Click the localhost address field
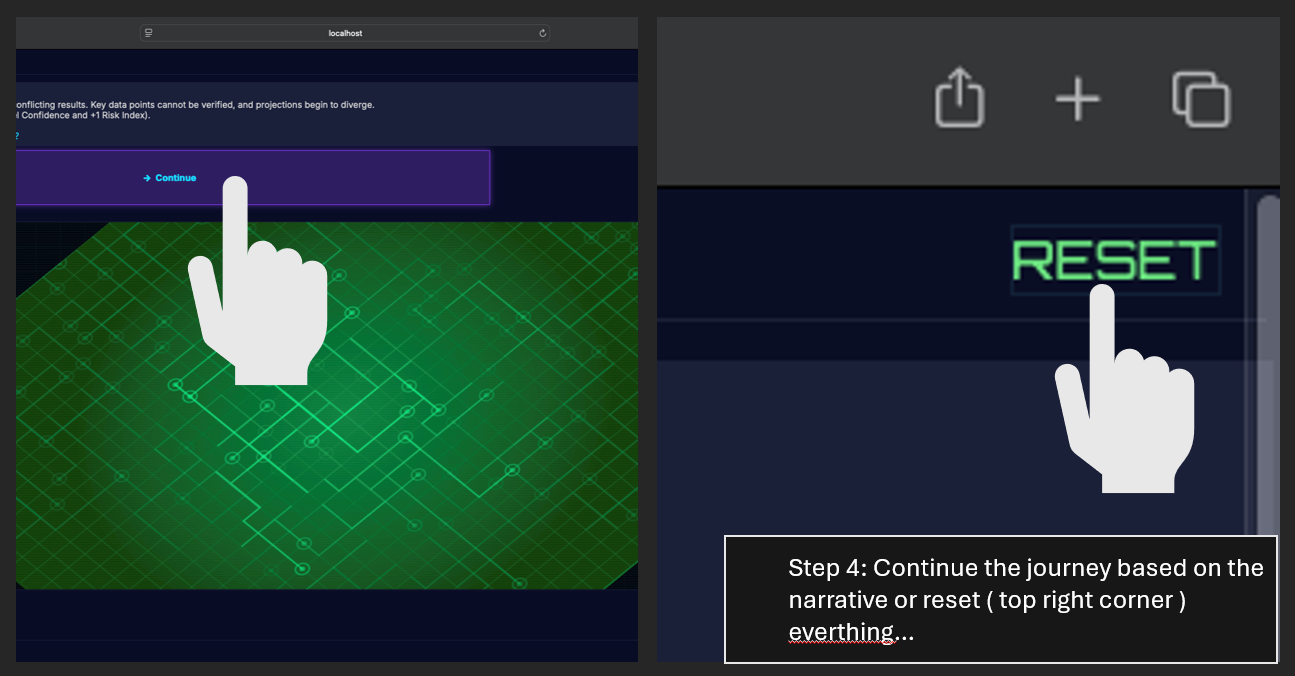This screenshot has height=676, width=1295. click(x=343, y=32)
